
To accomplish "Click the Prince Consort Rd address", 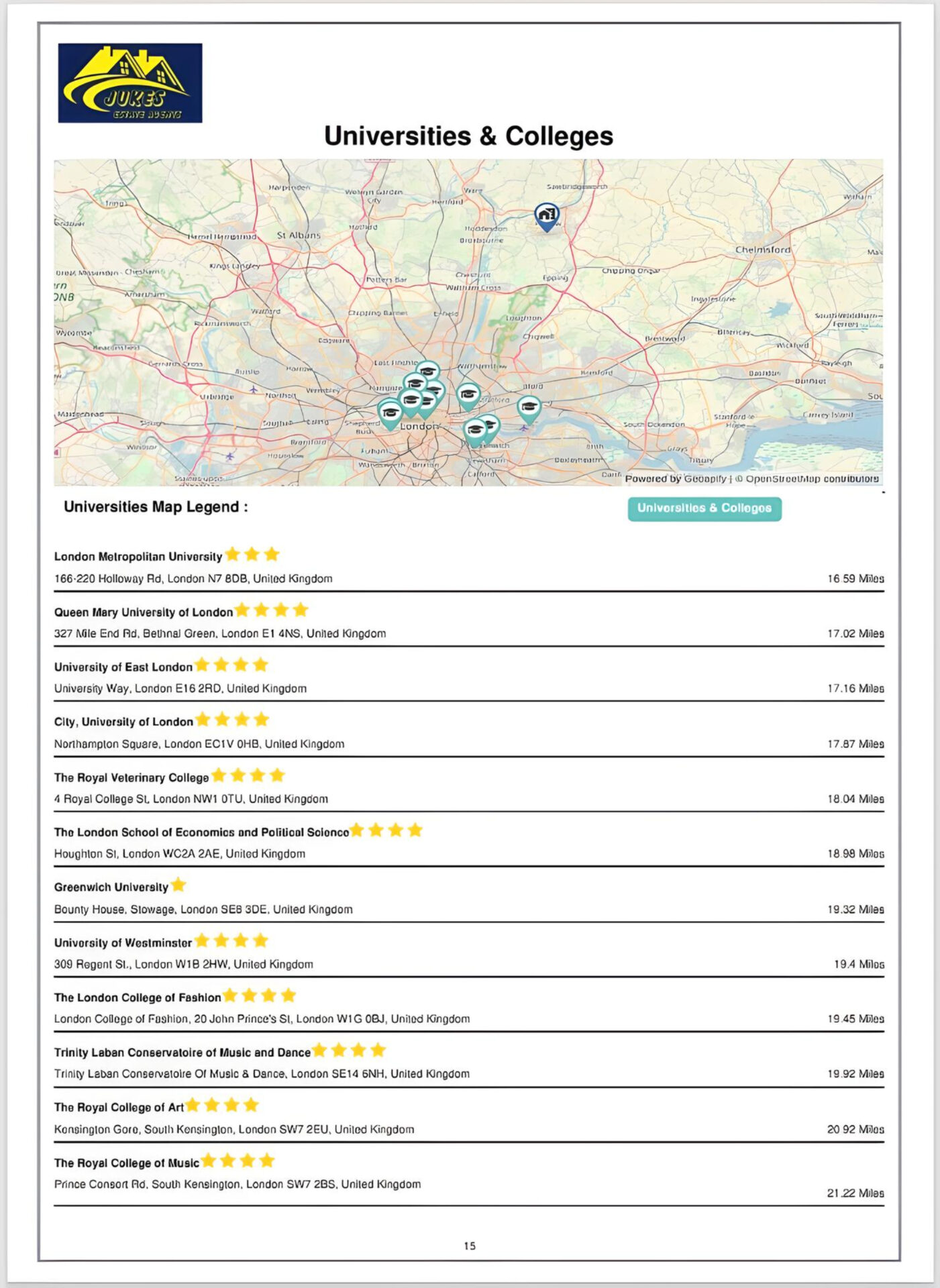I will (x=238, y=1185).
